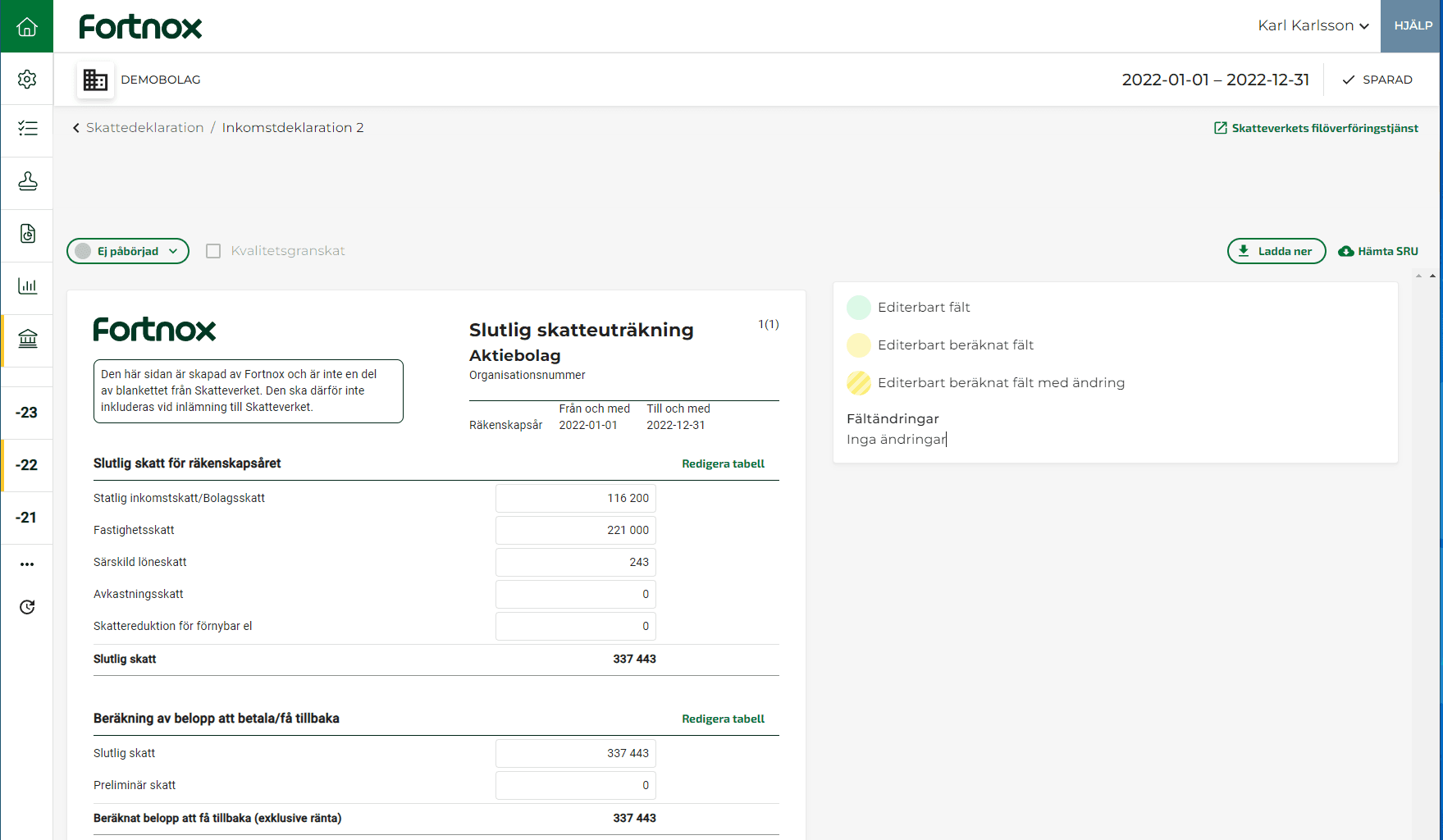1443x840 pixels.
Task: Navigate to Skattedeklaration breadcrumb
Action: tap(145, 128)
